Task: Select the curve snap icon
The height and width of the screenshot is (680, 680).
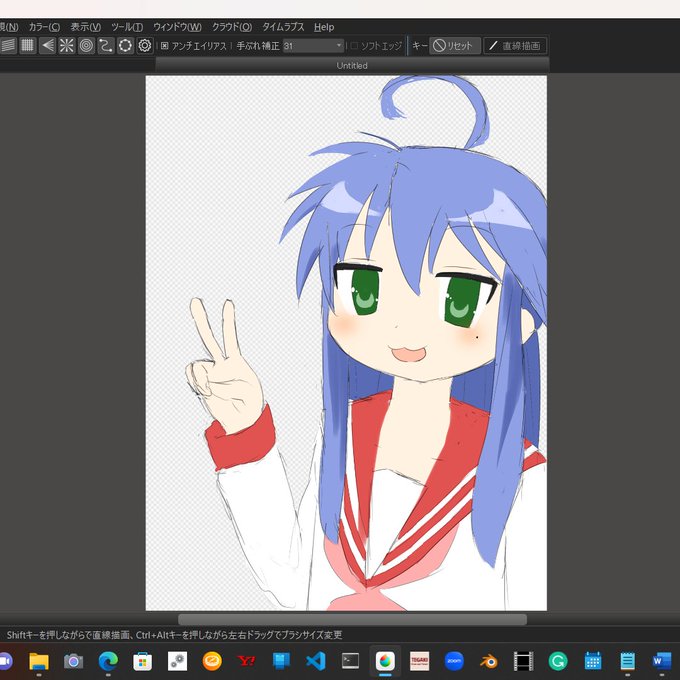Action: click(x=106, y=46)
